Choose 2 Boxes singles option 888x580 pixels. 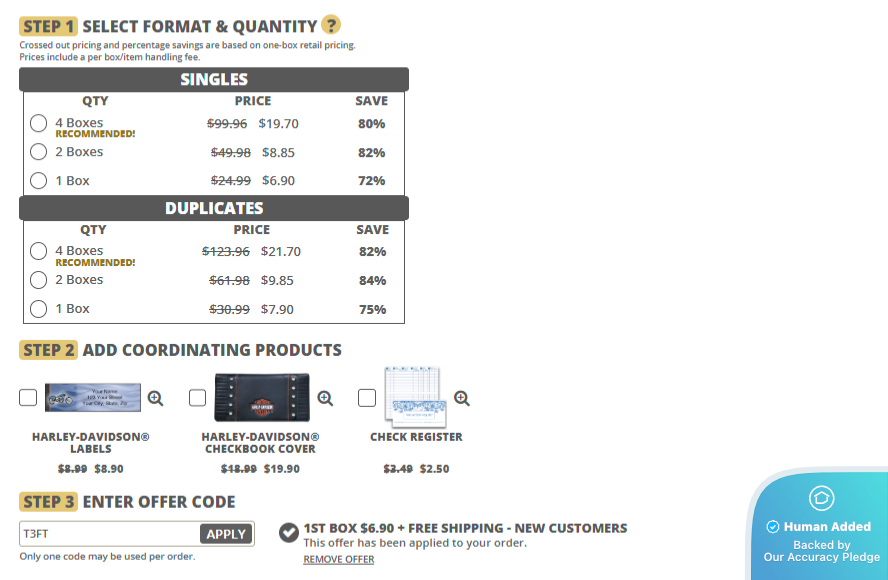coord(38,152)
